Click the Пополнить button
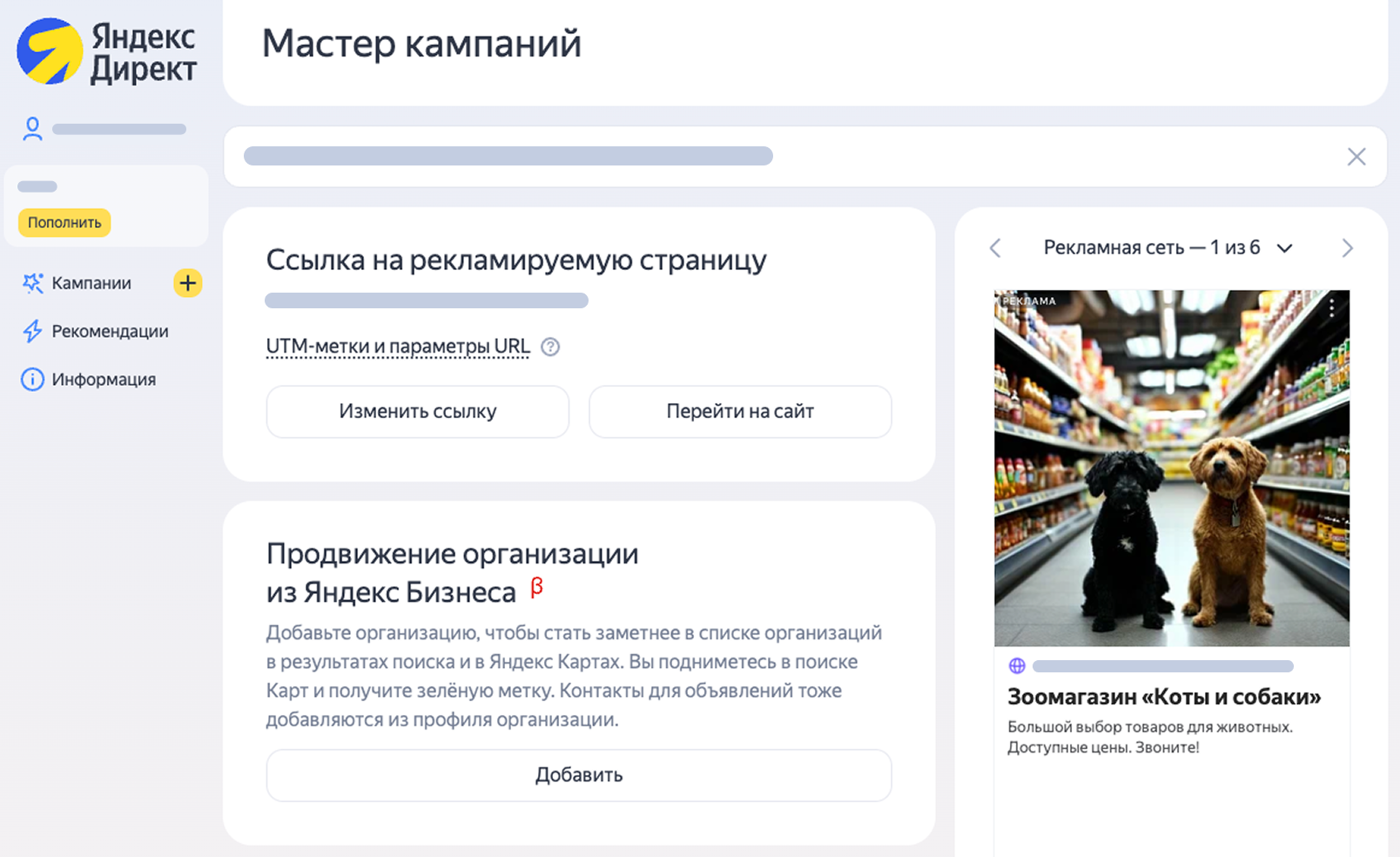Image resolution: width=1400 pixels, height=857 pixels. (x=64, y=222)
